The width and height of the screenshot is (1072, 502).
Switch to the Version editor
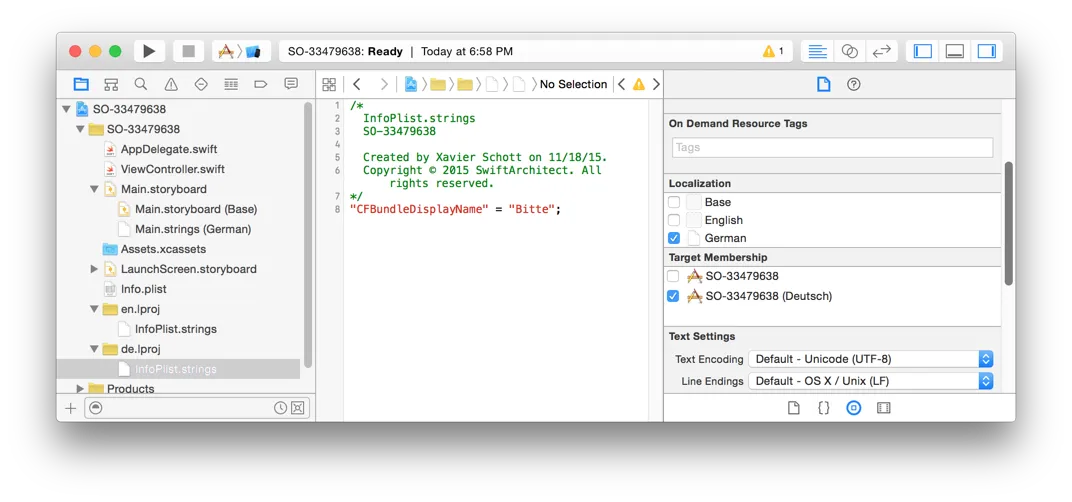tap(881, 51)
